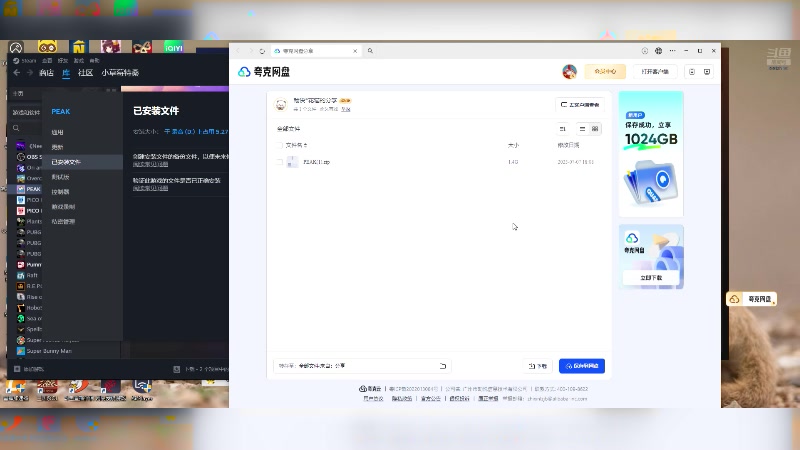Viewport: 800px width, 450px height.
Task: Click the second underlined footer link
Action: [402, 399]
